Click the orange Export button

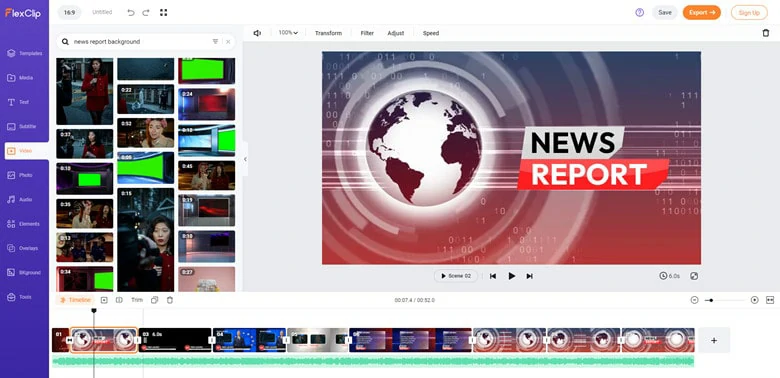point(701,12)
